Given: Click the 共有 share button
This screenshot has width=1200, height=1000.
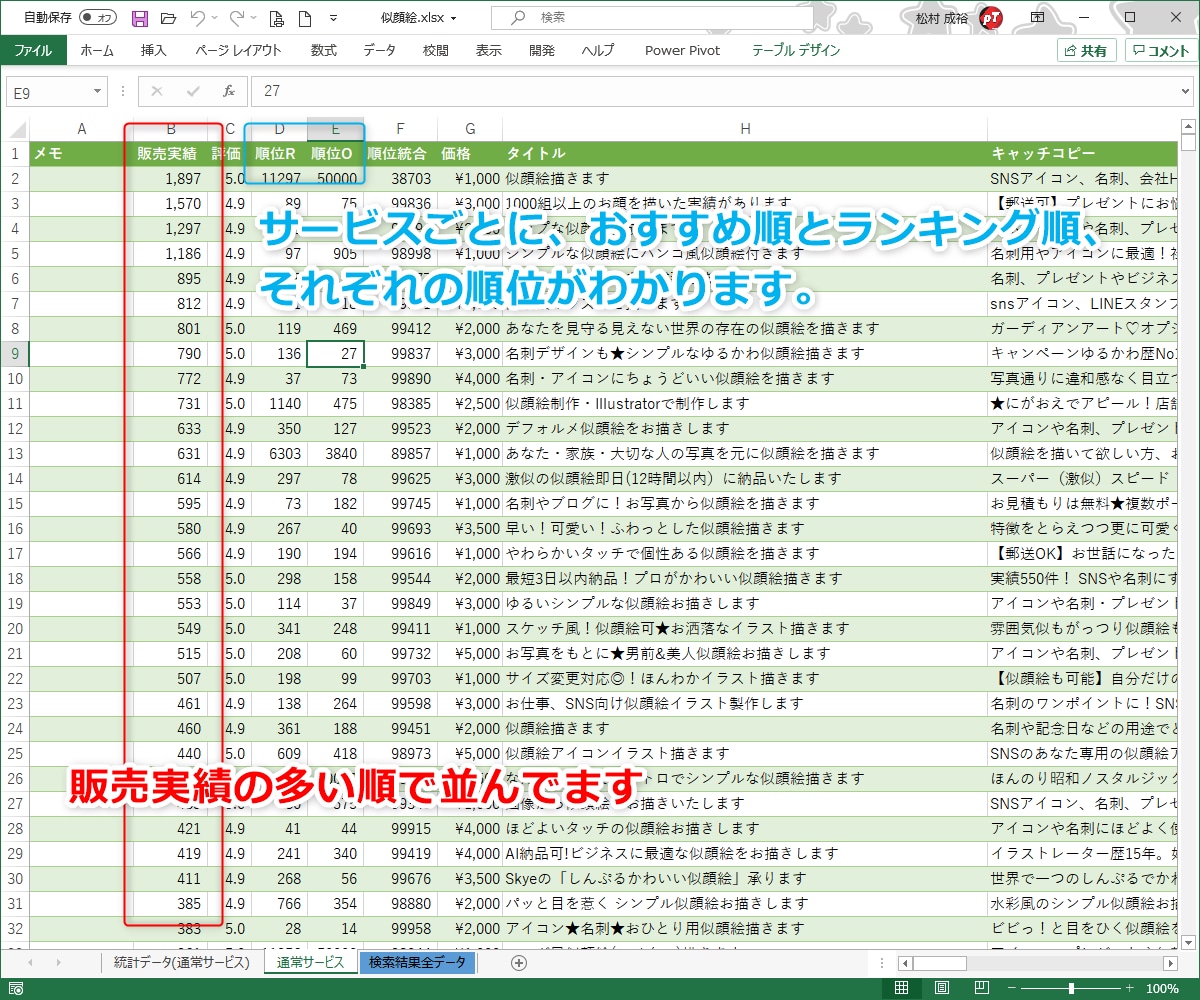Looking at the screenshot, I should click(x=1086, y=51).
